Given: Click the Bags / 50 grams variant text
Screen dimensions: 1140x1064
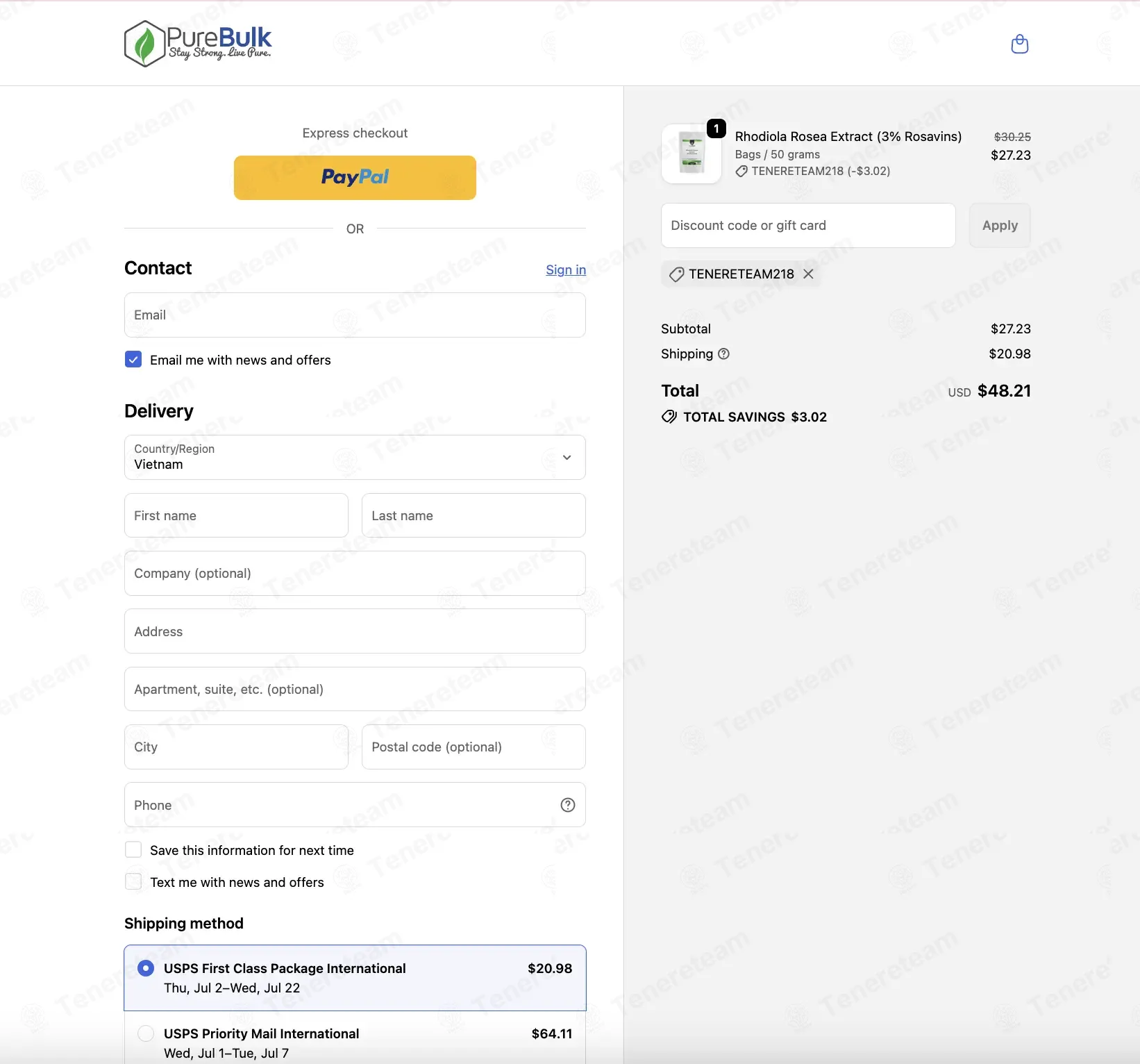Looking at the screenshot, I should tap(778, 154).
